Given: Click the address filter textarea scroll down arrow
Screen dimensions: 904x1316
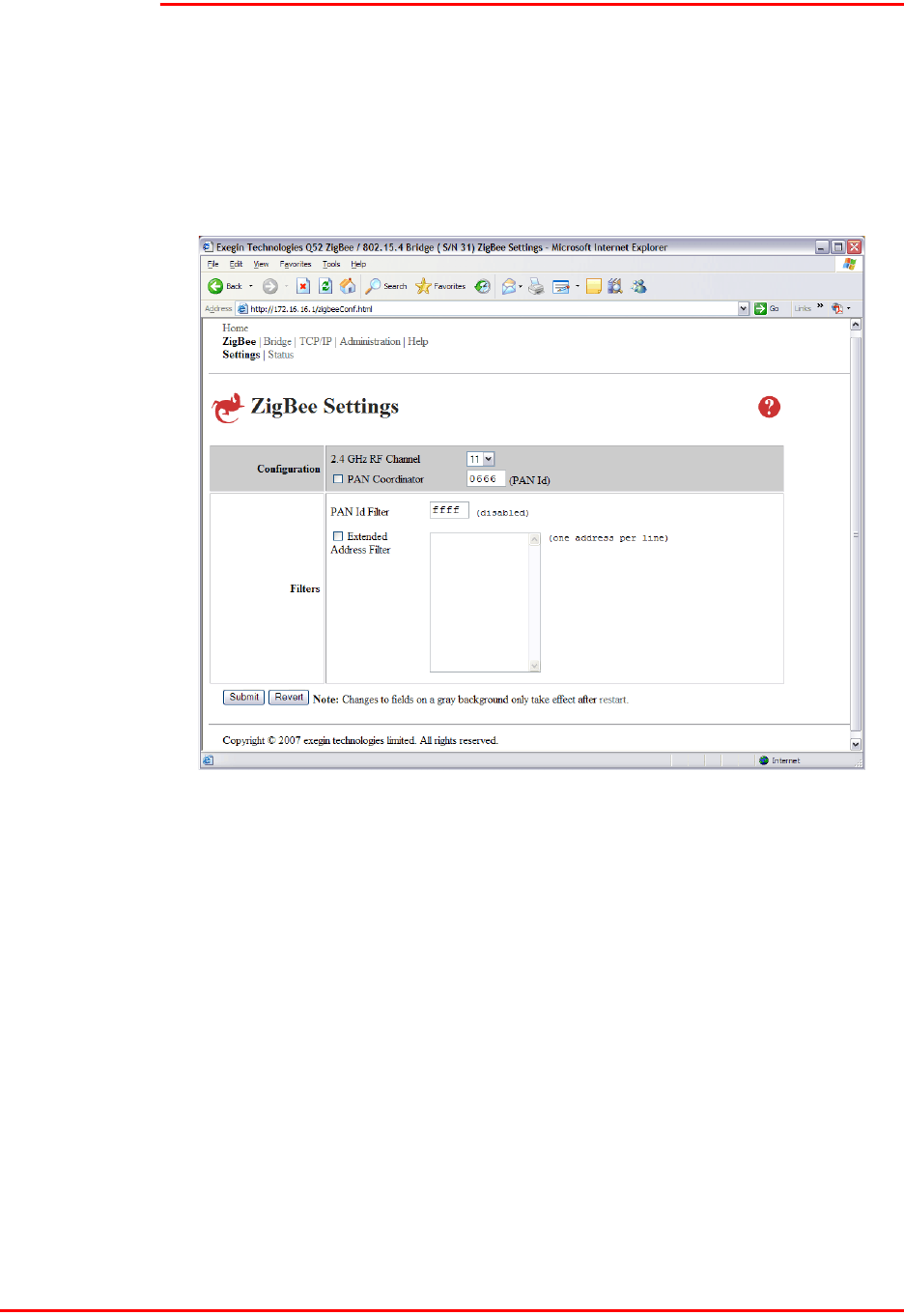Looking at the screenshot, I should click(535, 665).
